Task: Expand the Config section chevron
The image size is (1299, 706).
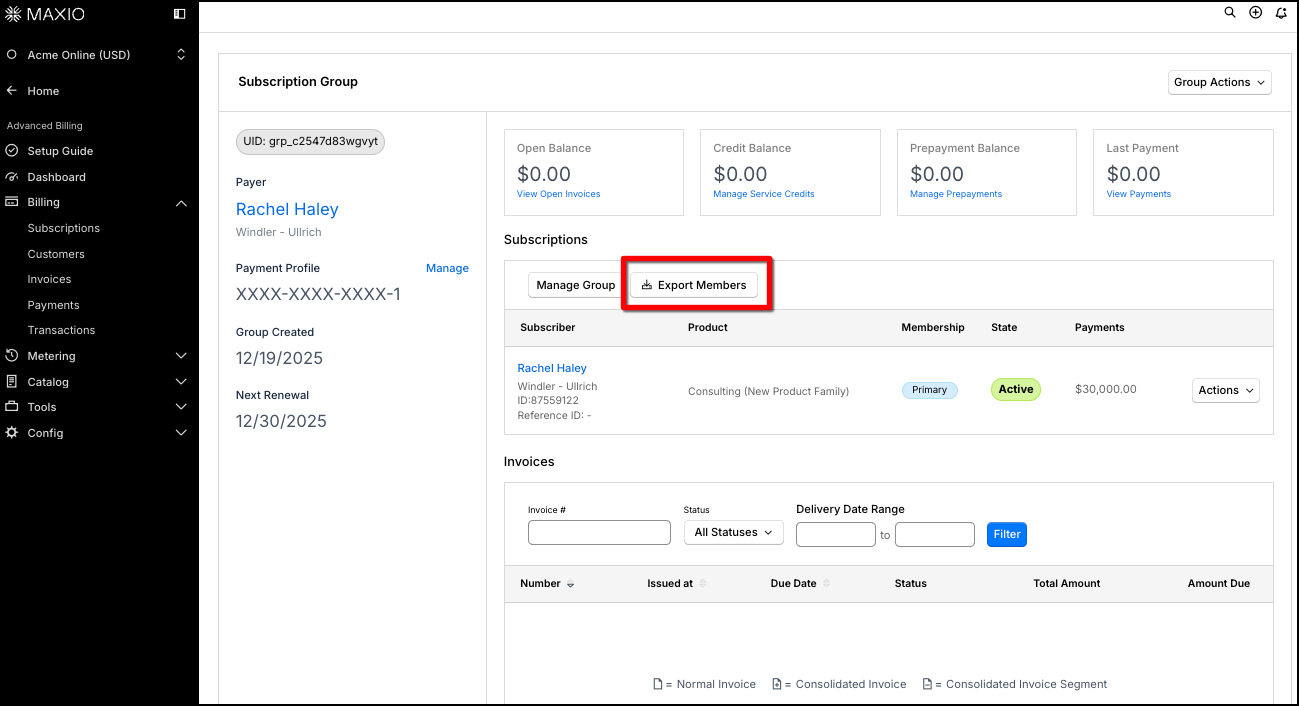Action: point(181,433)
